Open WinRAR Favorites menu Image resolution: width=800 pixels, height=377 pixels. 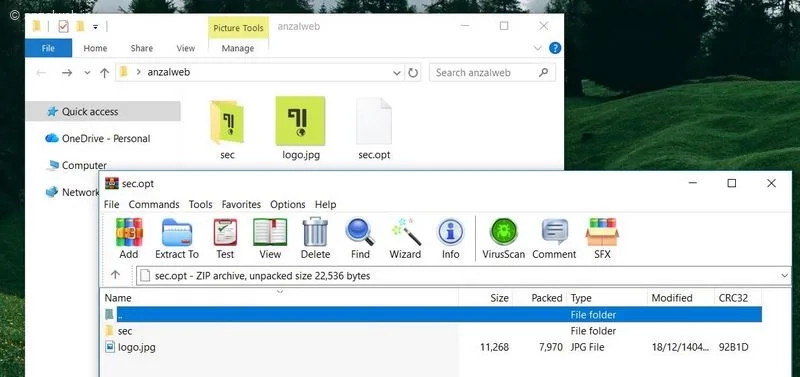tap(241, 204)
